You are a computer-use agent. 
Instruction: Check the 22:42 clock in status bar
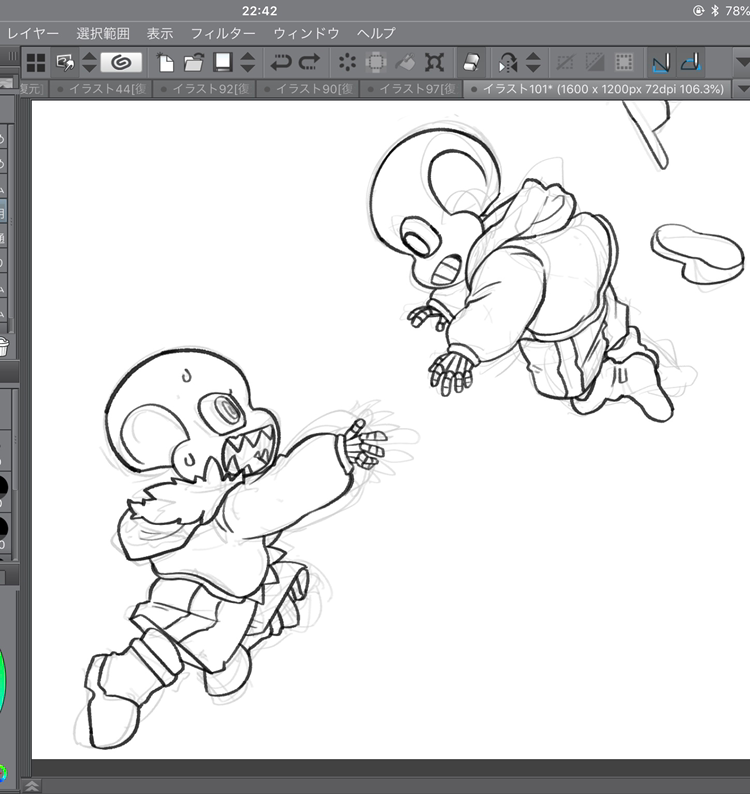tap(259, 11)
